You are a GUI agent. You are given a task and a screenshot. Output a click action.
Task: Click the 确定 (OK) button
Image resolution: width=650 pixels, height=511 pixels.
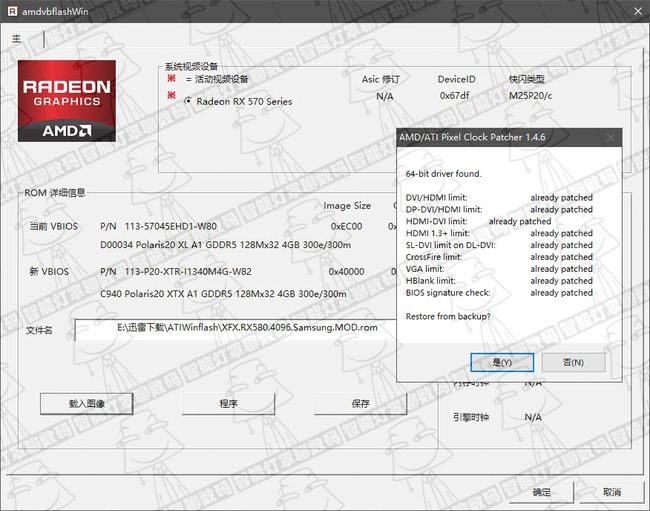coord(541,492)
